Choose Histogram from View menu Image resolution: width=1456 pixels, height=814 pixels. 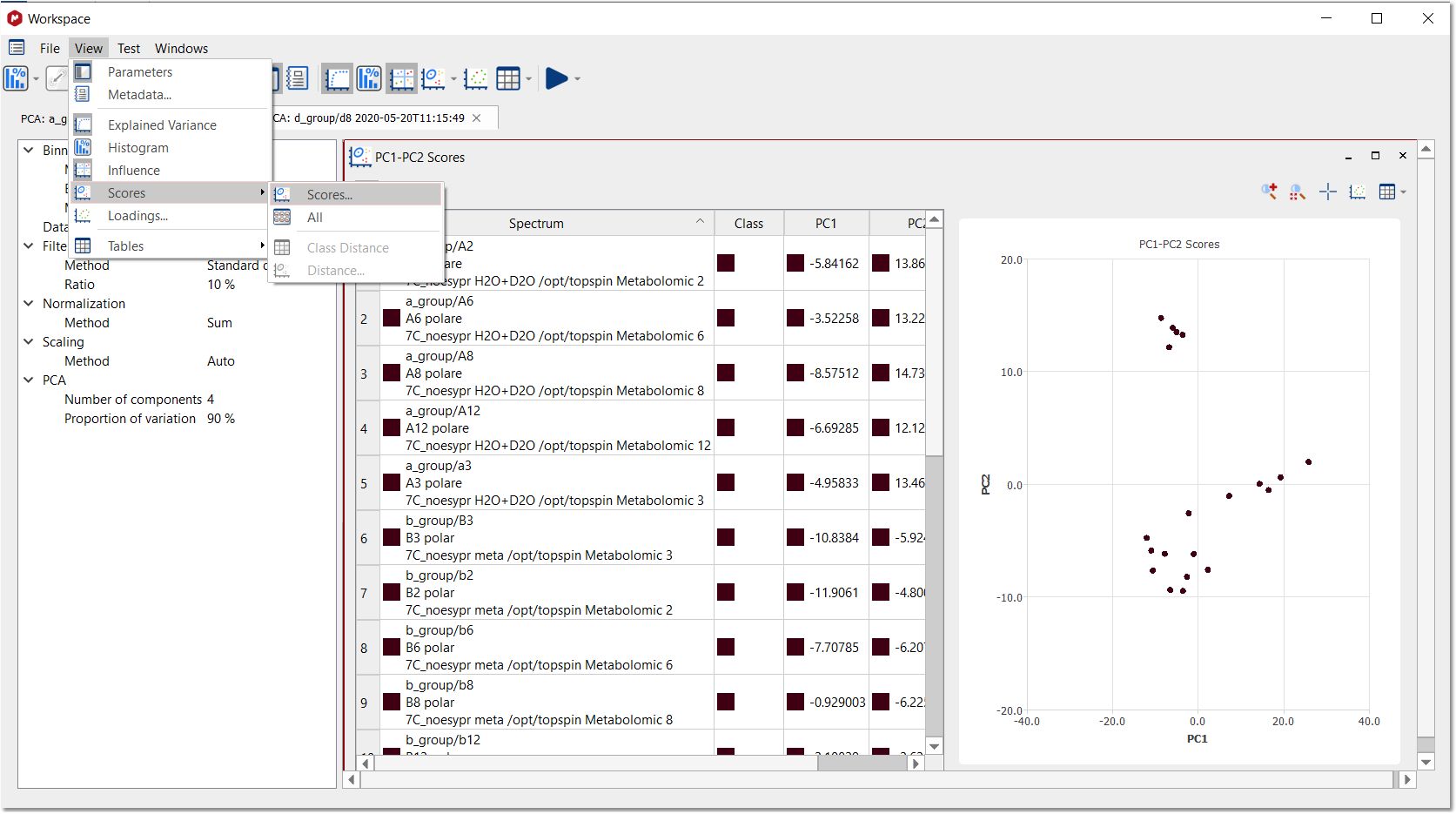pyautogui.click(x=171, y=148)
